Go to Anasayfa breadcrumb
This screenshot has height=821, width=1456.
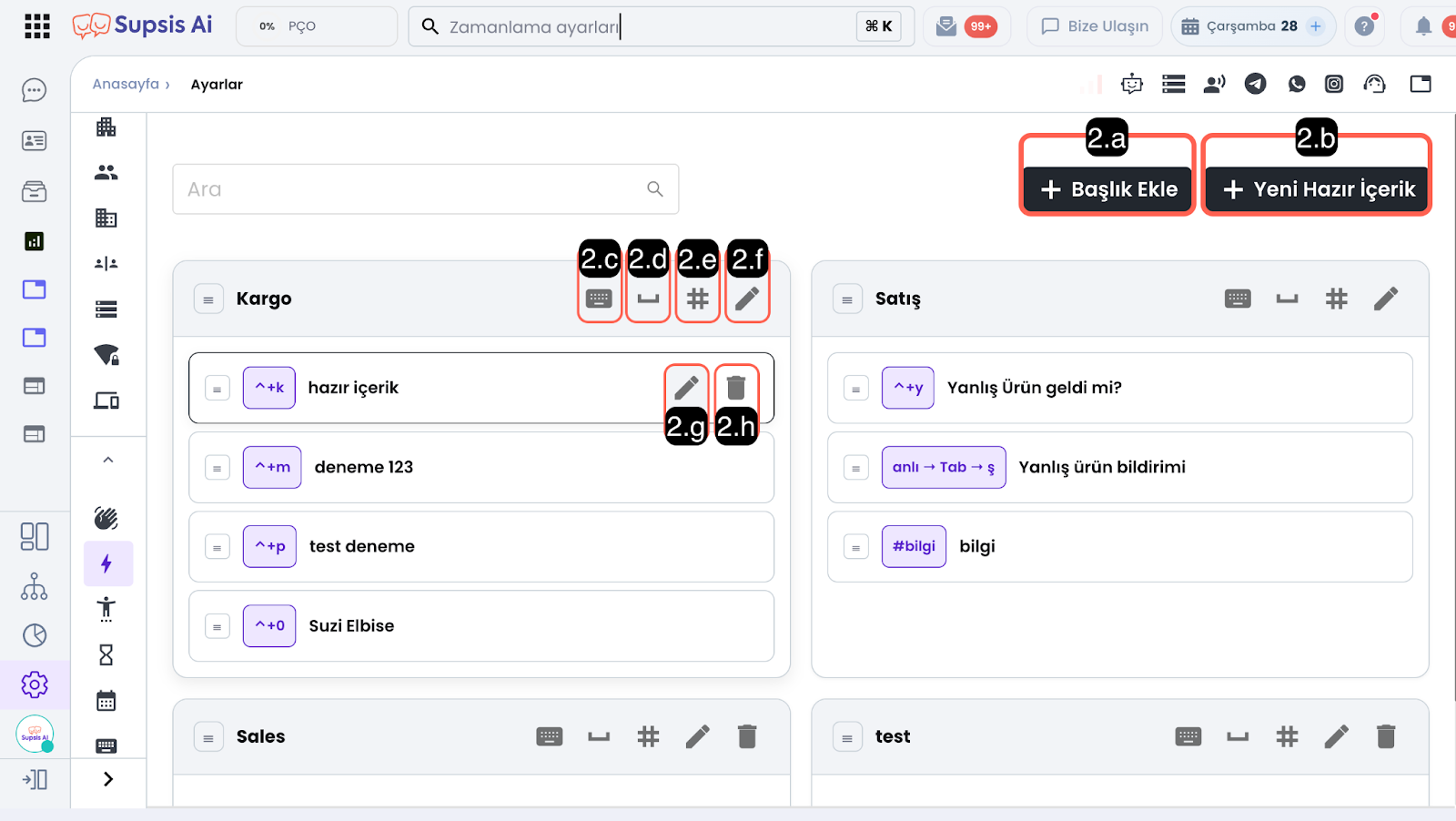pyautogui.click(x=126, y=84)
